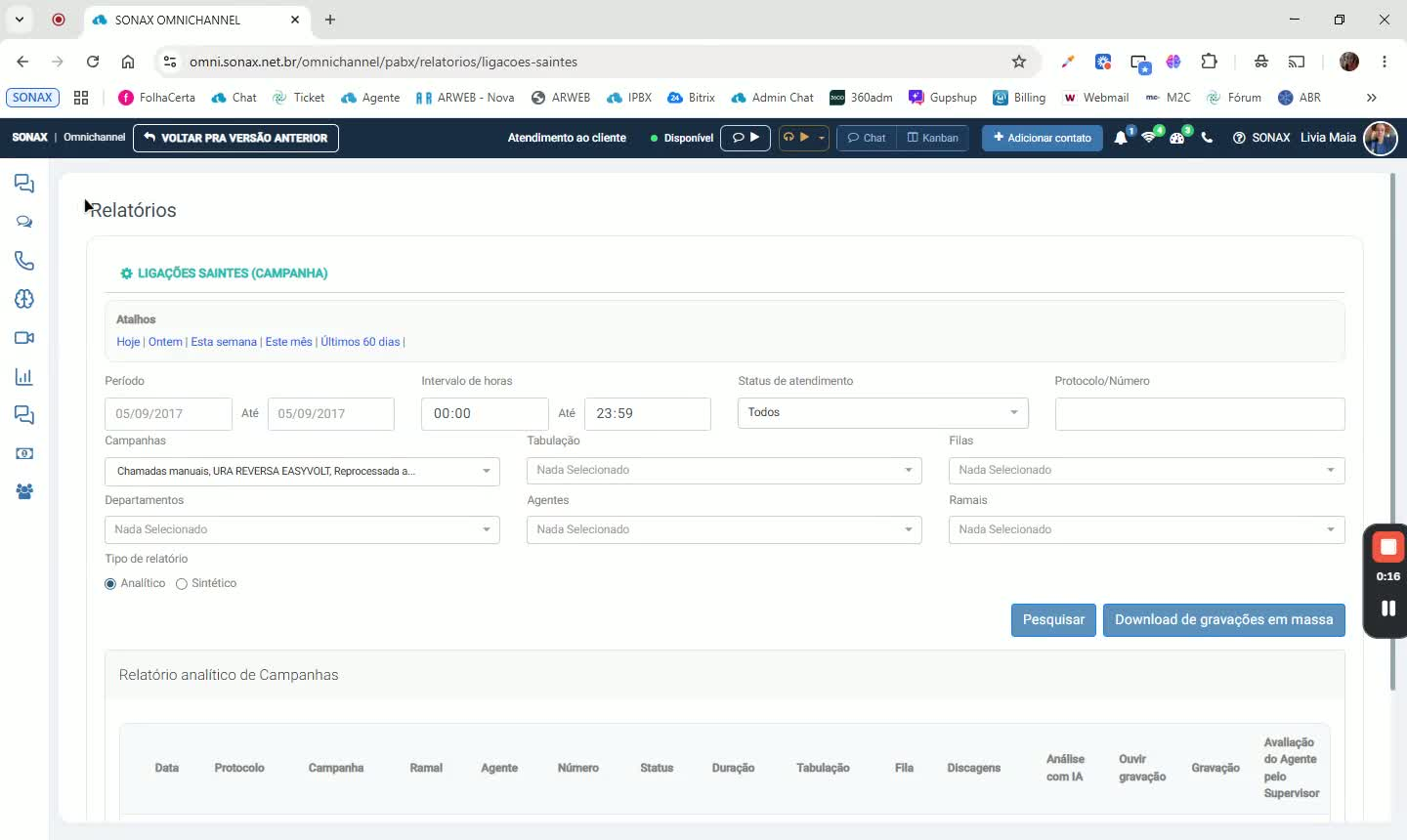
Task: Open the users group sidebar icon
Action: (24, 492)
